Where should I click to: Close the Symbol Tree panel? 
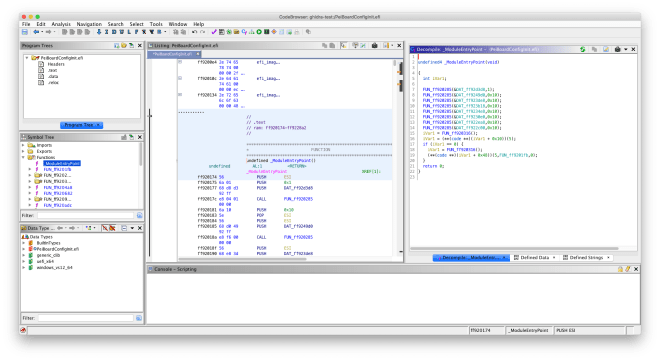(140, 137)
